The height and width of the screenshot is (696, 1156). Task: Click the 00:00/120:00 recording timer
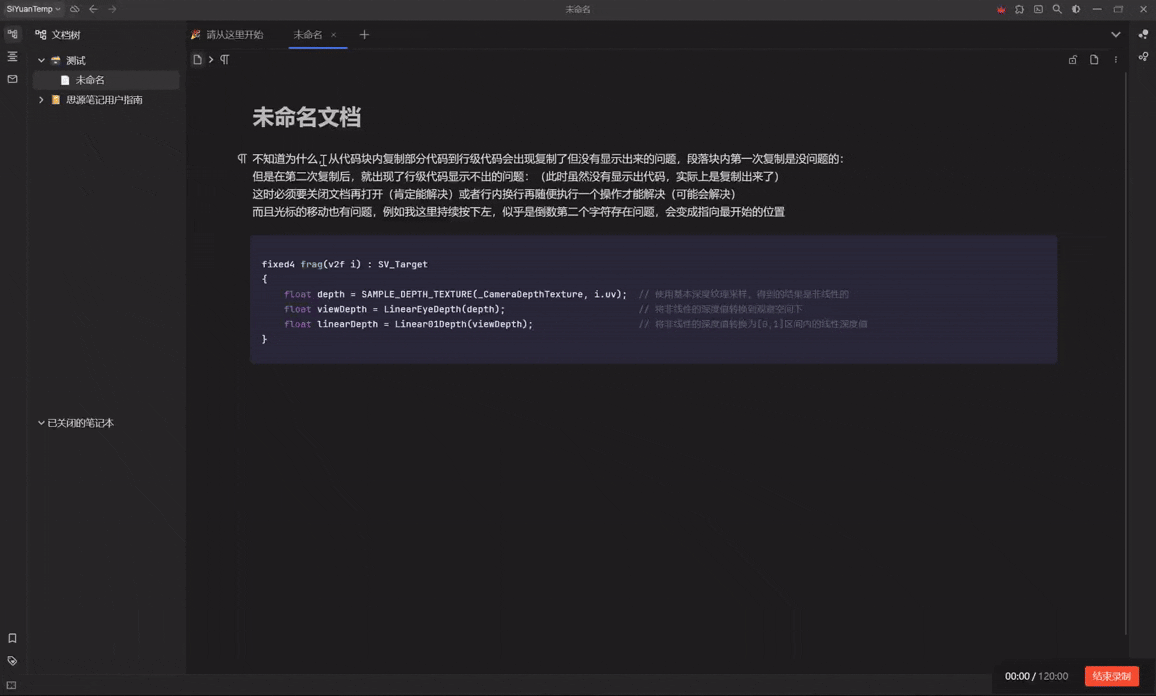pos(1038,676)
